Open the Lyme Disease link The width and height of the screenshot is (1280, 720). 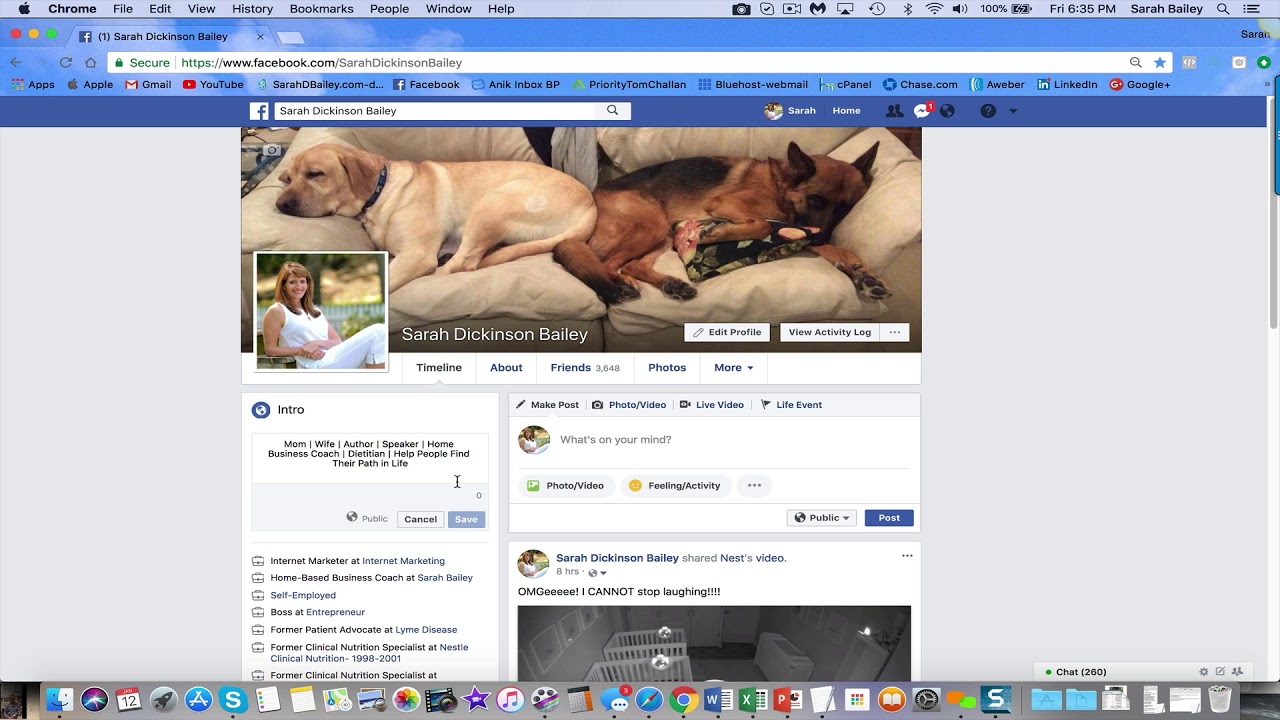(x=426, y=630)
